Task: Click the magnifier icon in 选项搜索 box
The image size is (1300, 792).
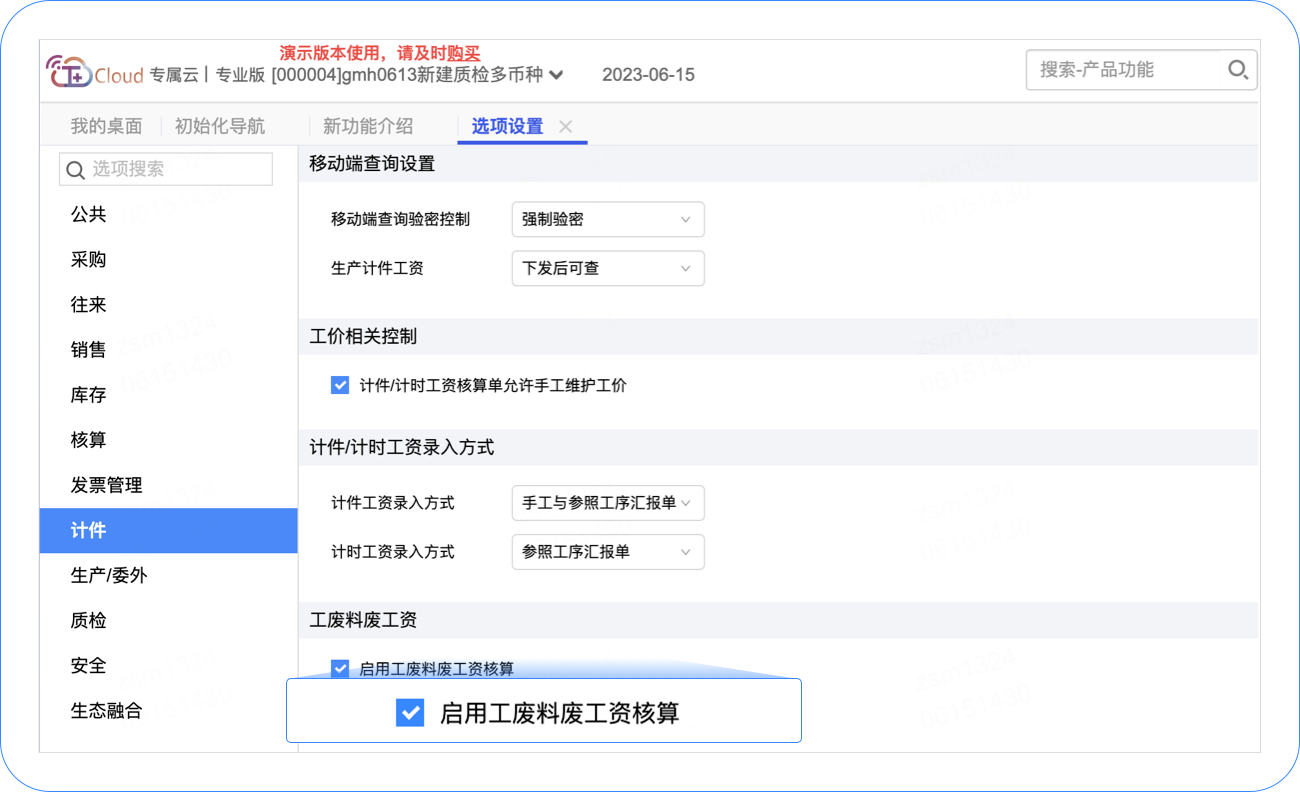Action: click(x=75, y=169)
